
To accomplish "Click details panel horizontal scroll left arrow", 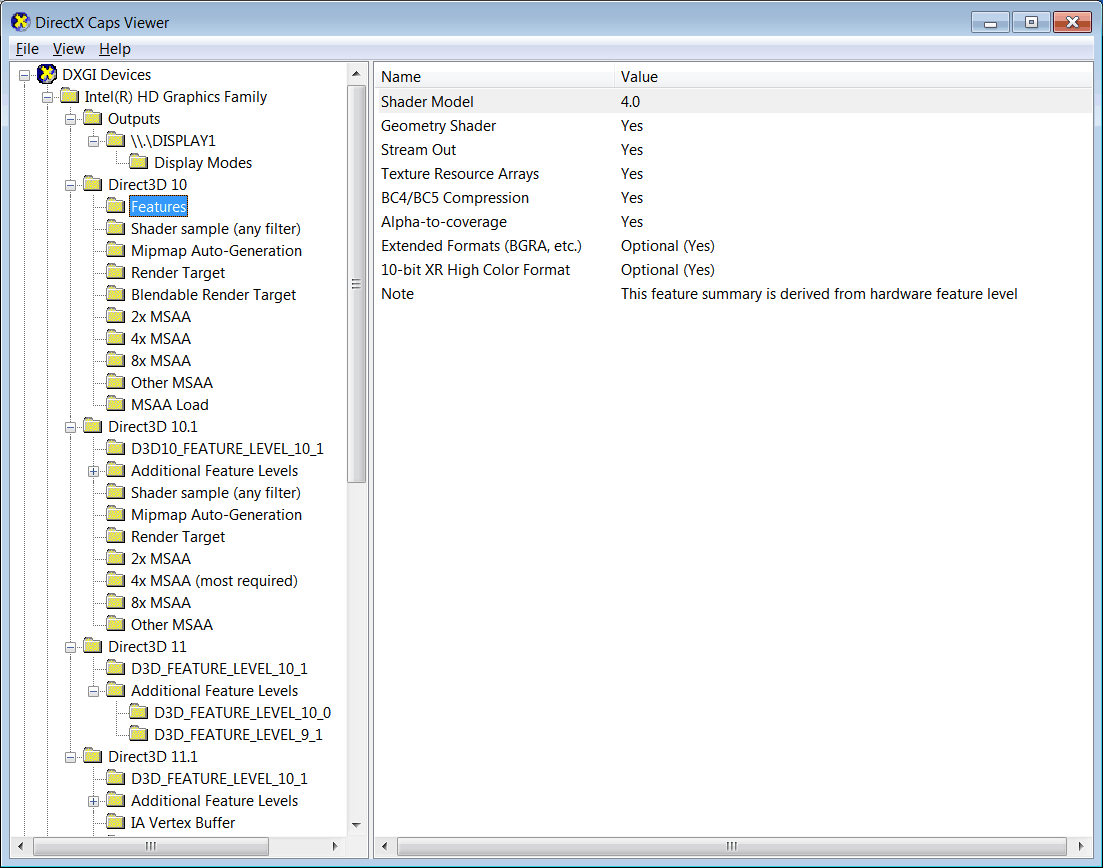I will tap(384, 846).
